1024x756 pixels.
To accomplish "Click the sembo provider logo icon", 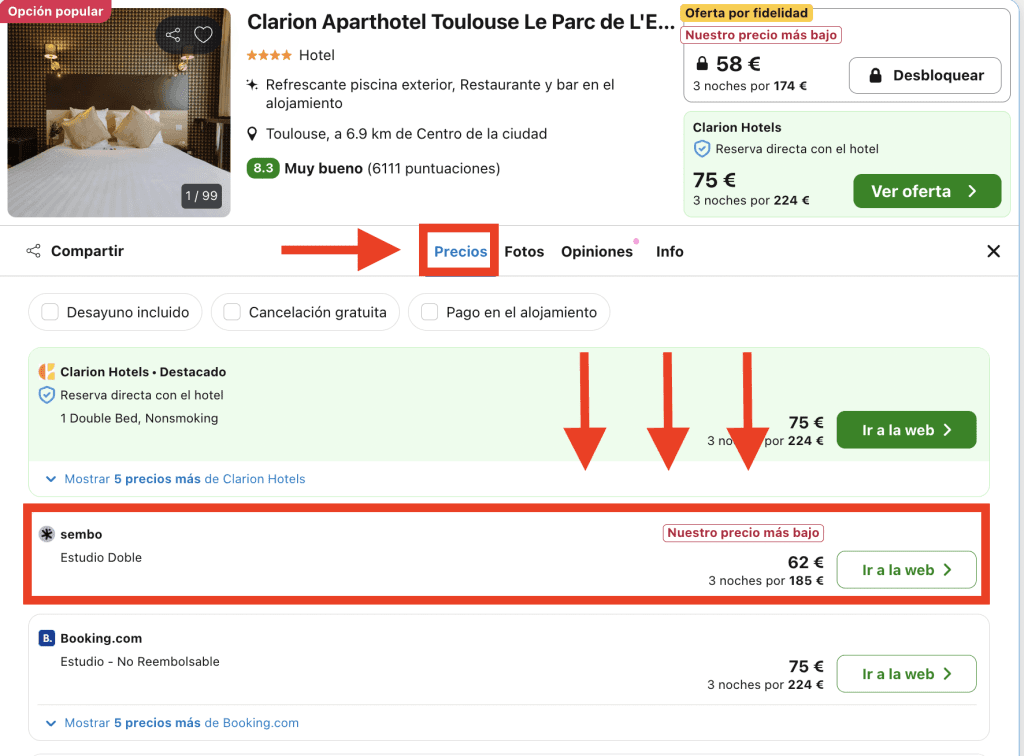I will point(46,534).
